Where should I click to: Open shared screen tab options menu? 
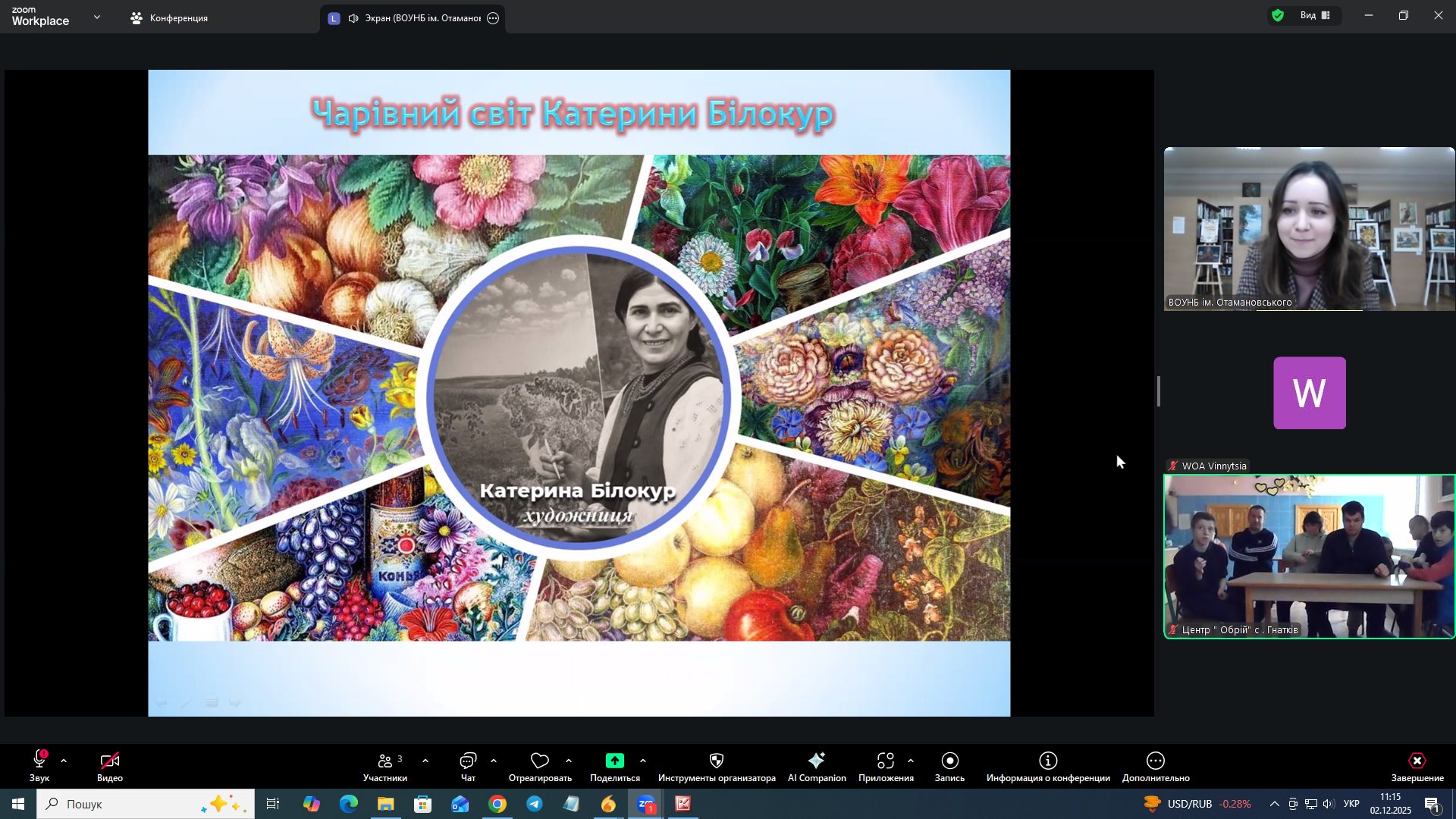(x=493, y=18)
